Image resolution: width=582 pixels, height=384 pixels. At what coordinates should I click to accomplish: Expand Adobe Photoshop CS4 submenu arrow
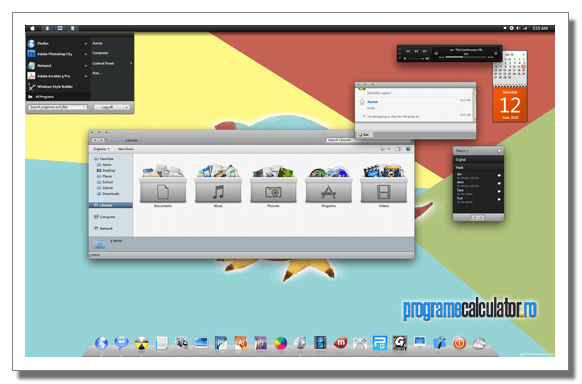[86, 54]
